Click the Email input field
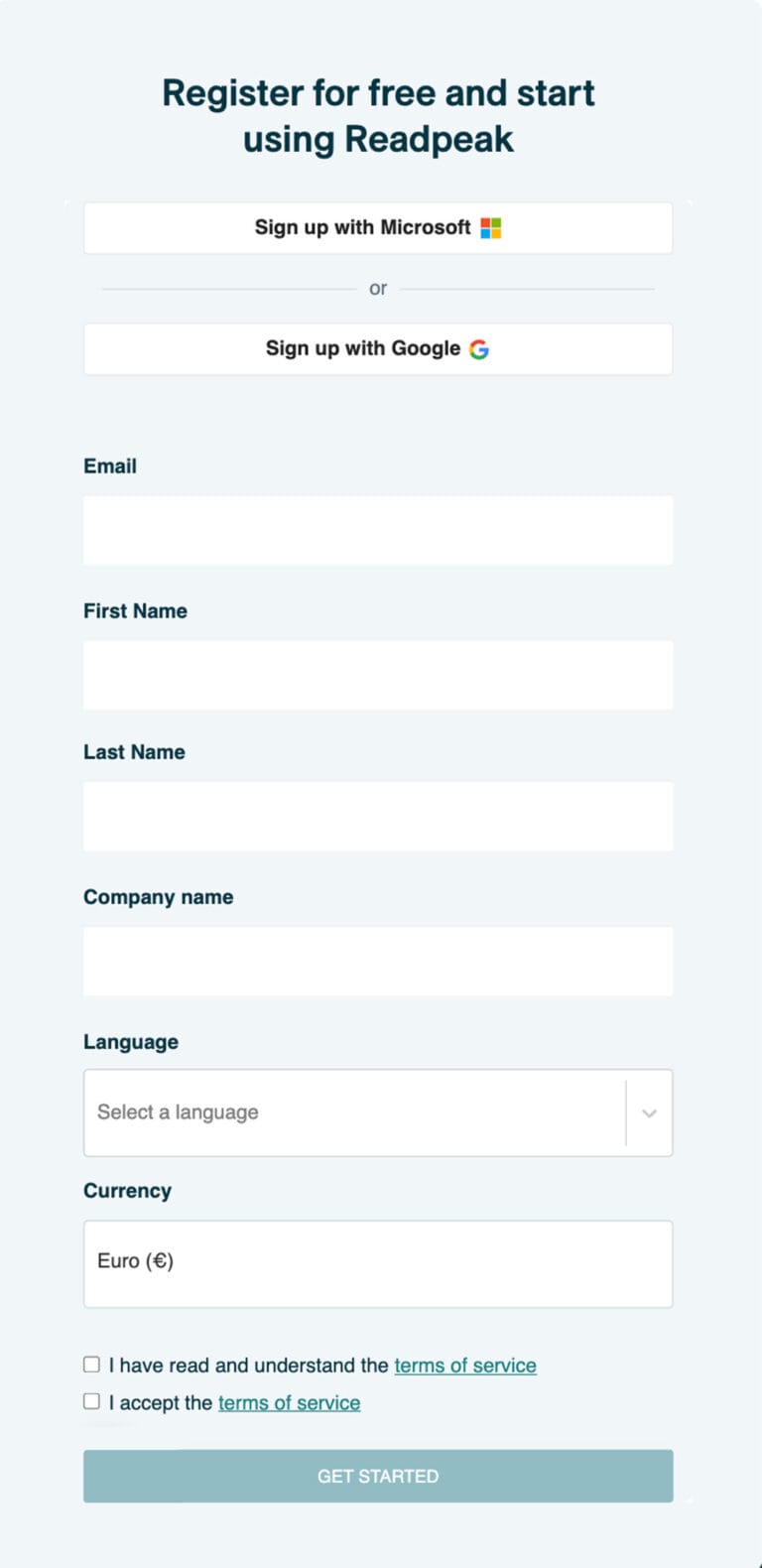The image size is (762, 1568). [378, 529]
